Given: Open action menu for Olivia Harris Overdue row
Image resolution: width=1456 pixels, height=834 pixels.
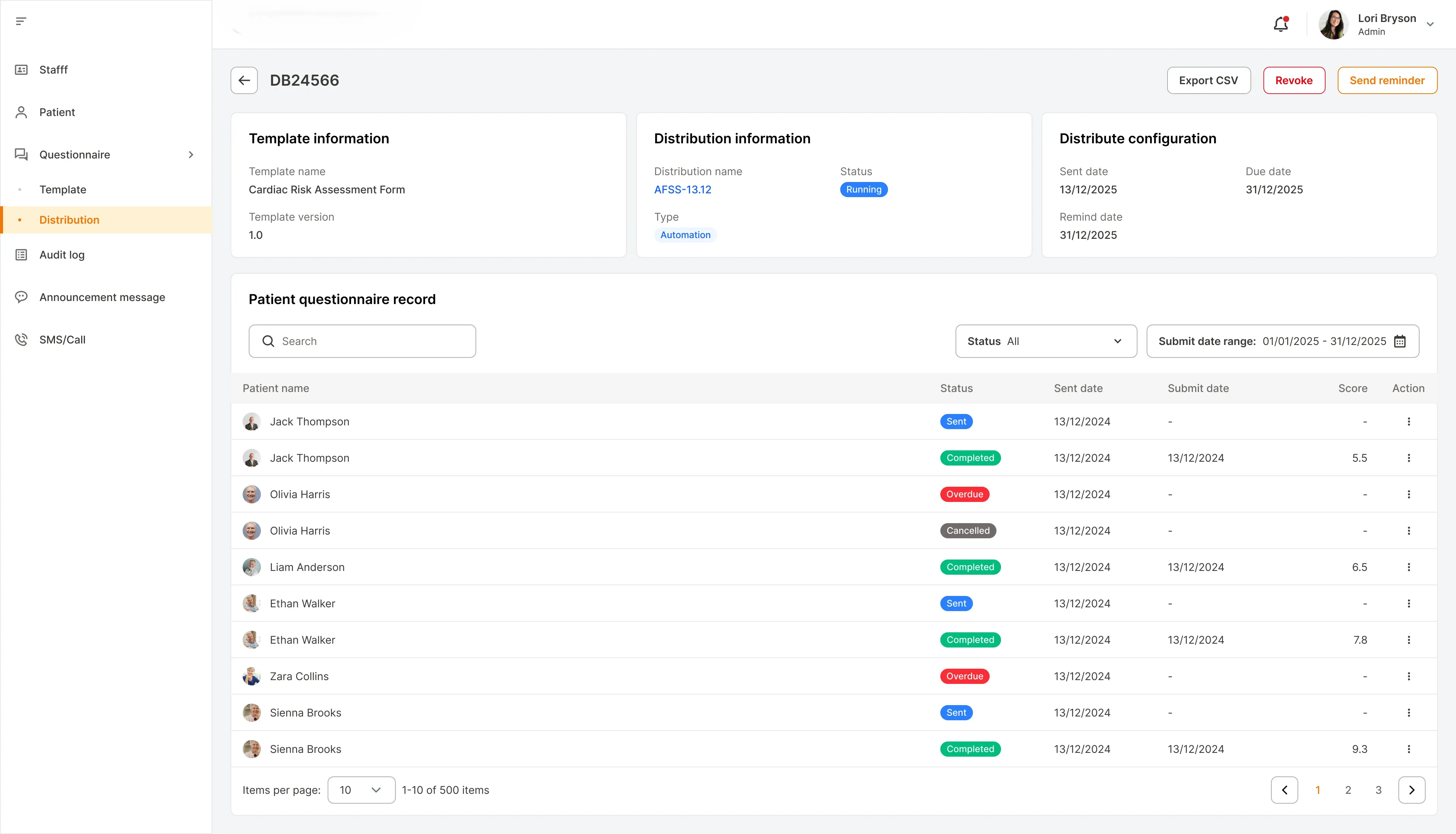Looking at the screenshot, I should [x=1409, y=494].
